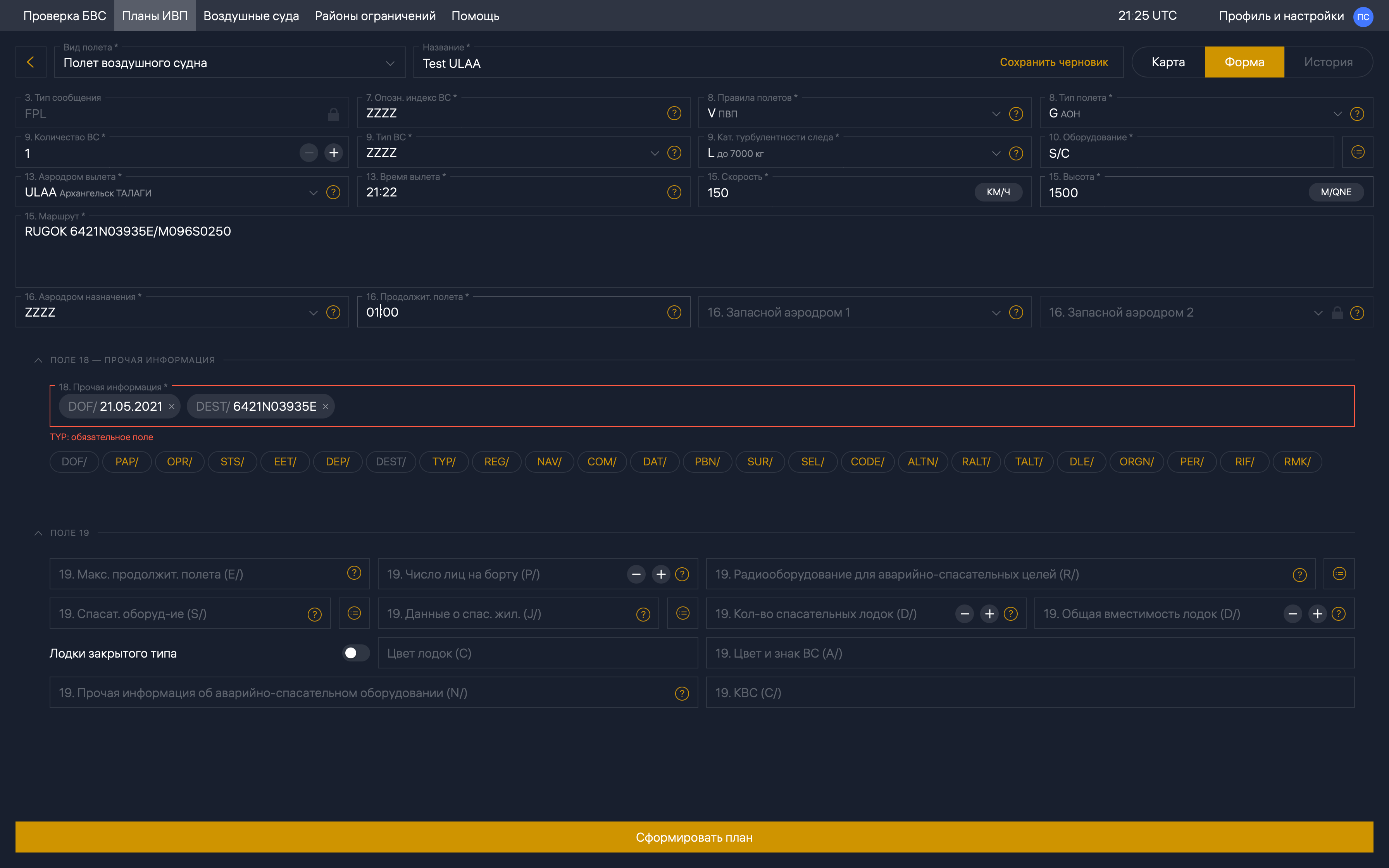Viewport: 1389px width, 868px height.
Task: Open emergency radio equipment list icon
Action: pos(1339,573)
